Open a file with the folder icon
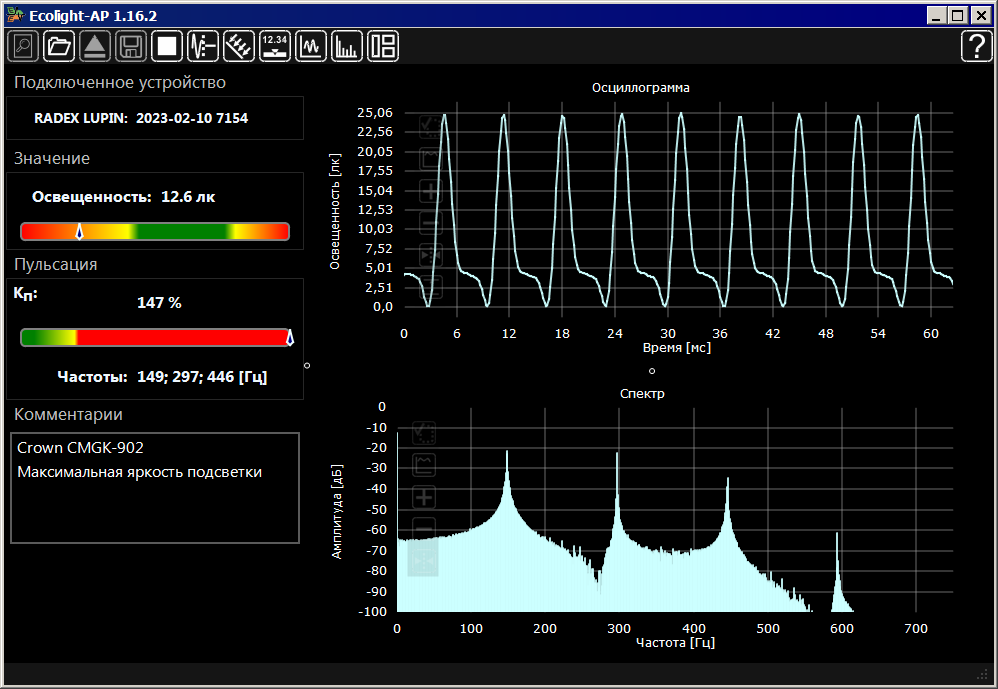The width and height of the screenshot is (998, 689). pos(59,46)
